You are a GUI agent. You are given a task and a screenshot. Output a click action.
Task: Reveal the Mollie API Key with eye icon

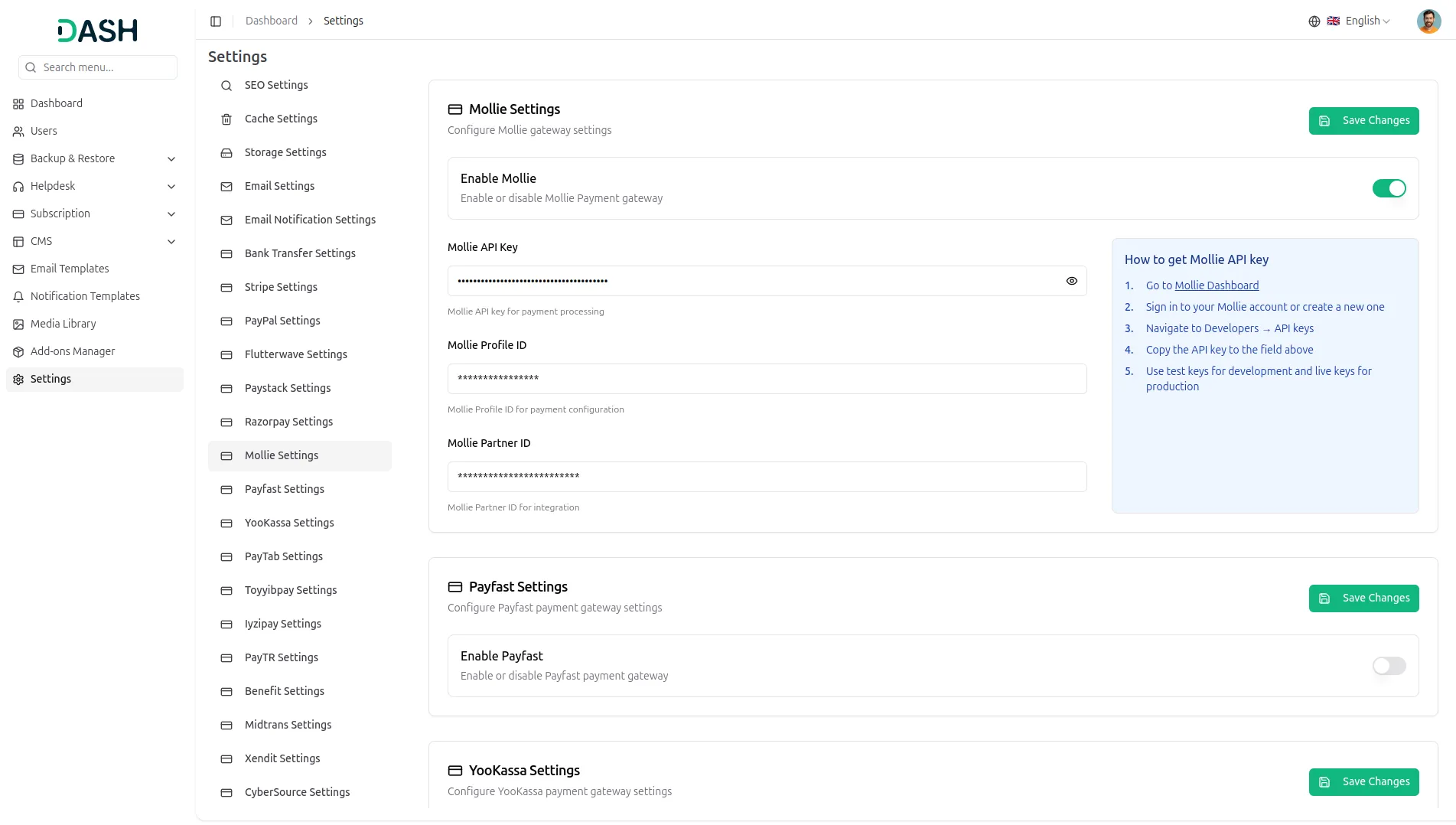tap(1071, 281)
